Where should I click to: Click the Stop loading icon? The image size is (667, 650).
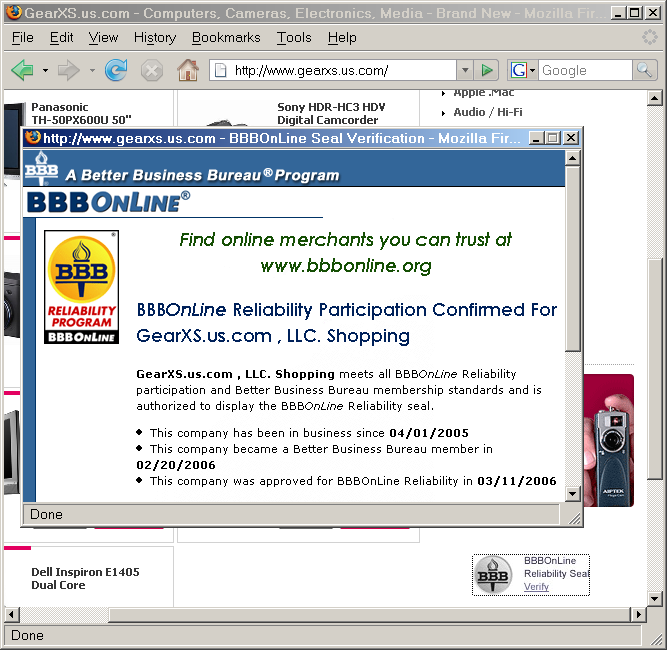click(x=151, y=71)
